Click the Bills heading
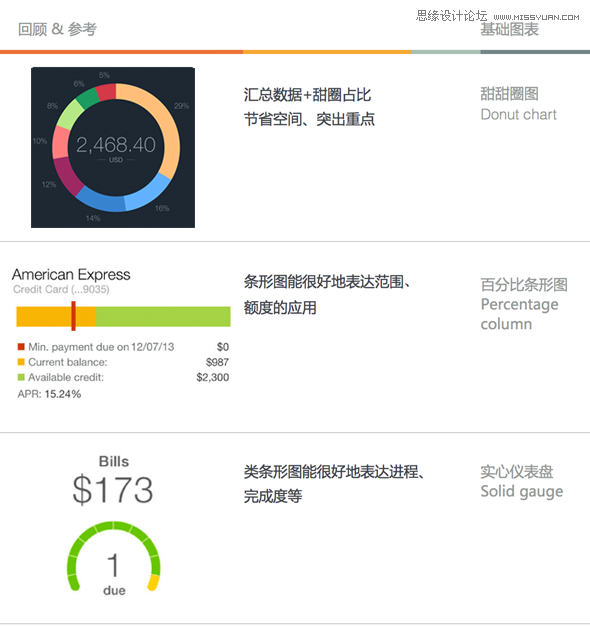Screen dimensions: 590x626 (114, 462)
